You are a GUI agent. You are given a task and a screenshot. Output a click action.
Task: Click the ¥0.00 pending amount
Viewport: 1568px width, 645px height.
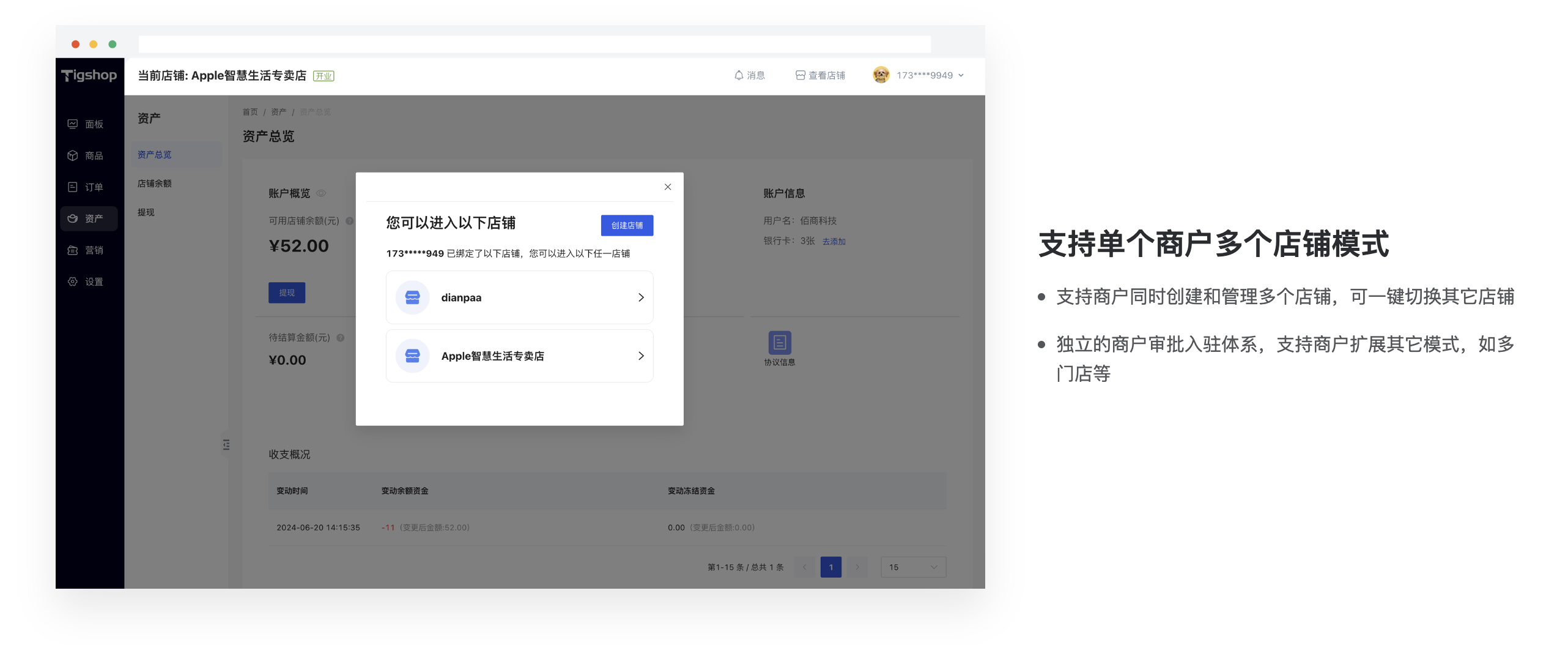point(287,360)
